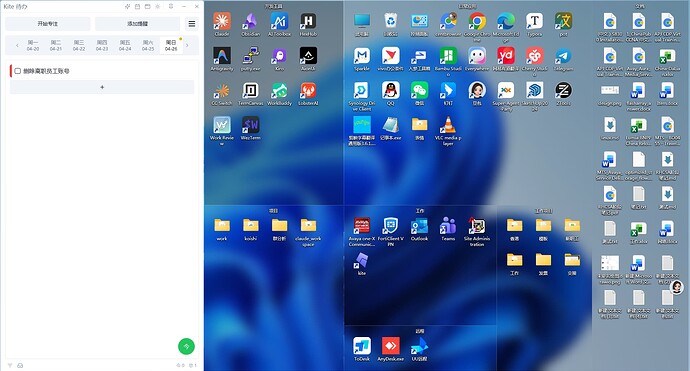Select the 04-22 day tab

point(79,45)
